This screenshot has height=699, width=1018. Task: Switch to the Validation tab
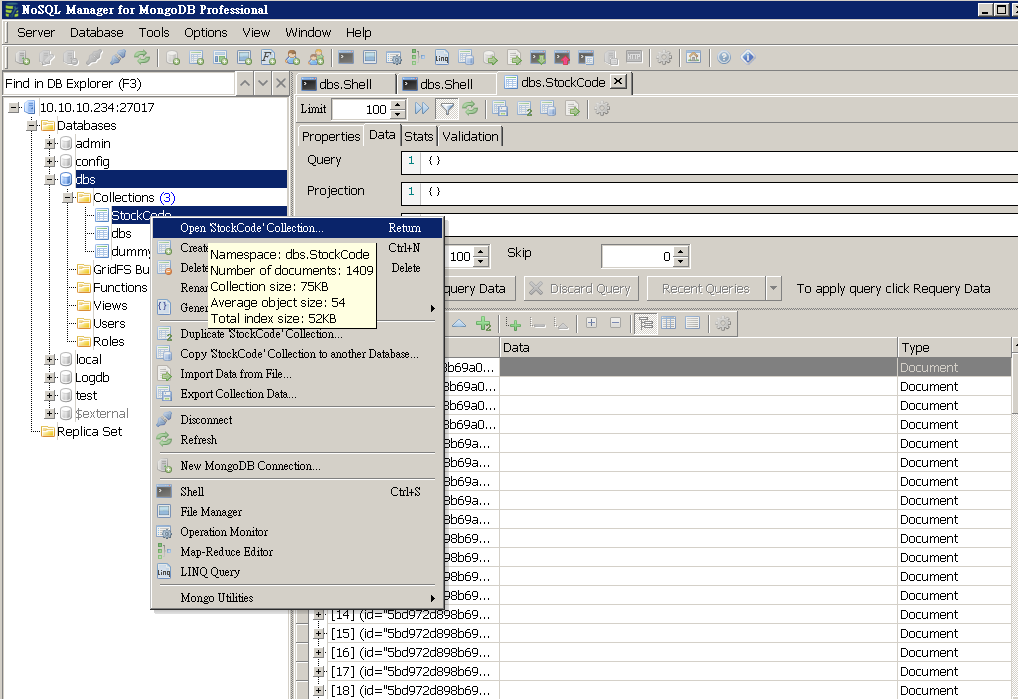[471, 136]
